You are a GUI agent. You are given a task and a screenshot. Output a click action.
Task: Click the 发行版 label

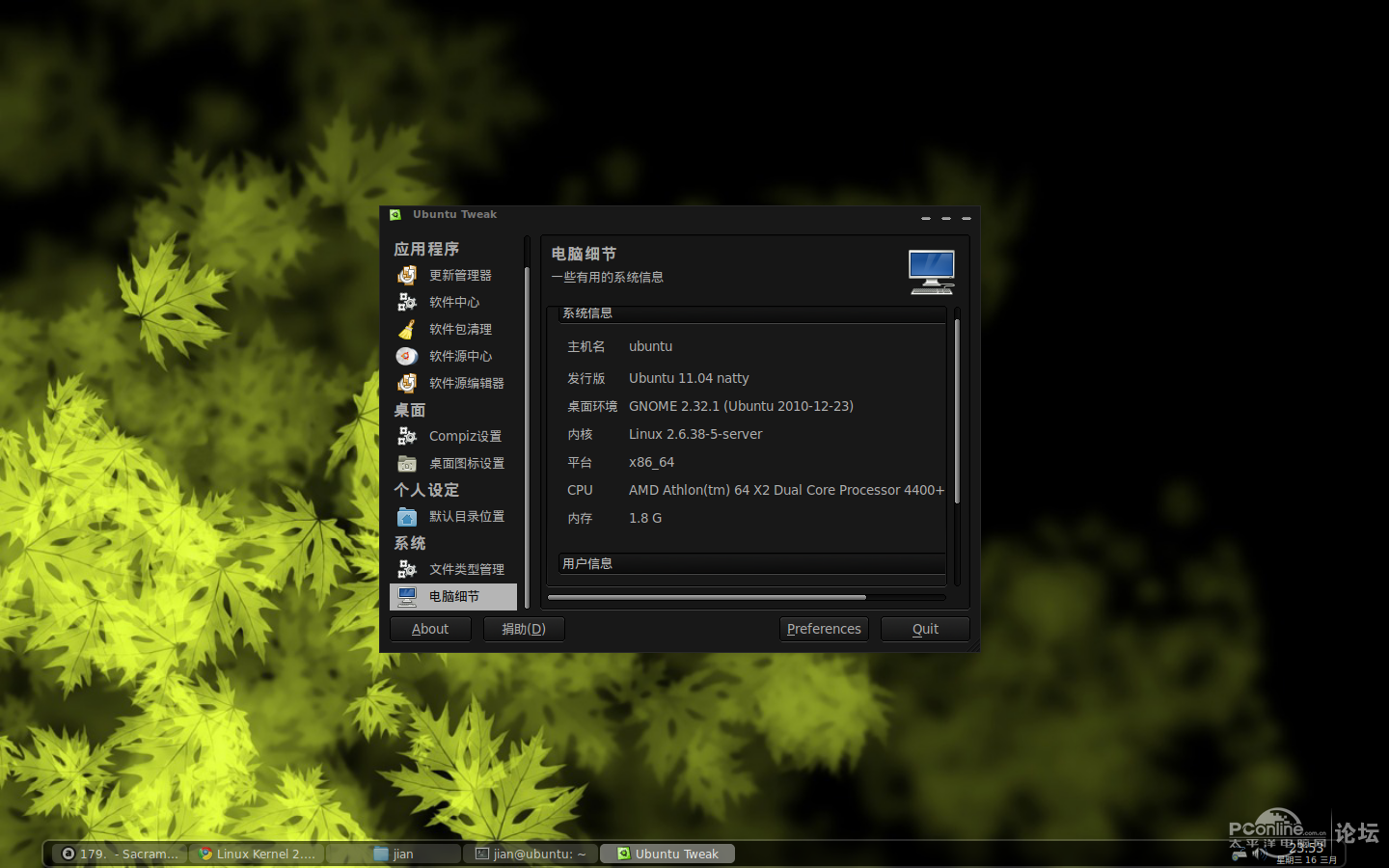pos(586,378)
